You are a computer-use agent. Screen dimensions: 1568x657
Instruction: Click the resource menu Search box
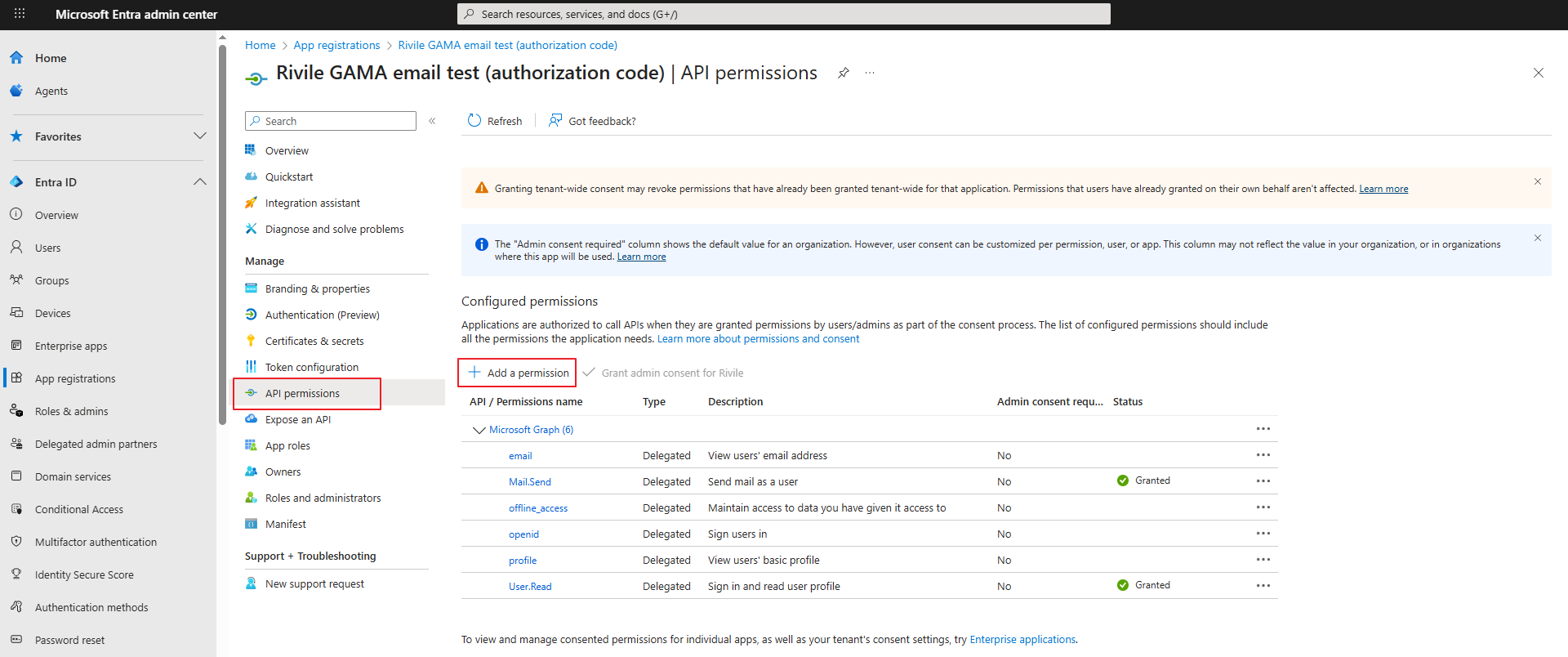pyautogui.click(x=331, y=121)
